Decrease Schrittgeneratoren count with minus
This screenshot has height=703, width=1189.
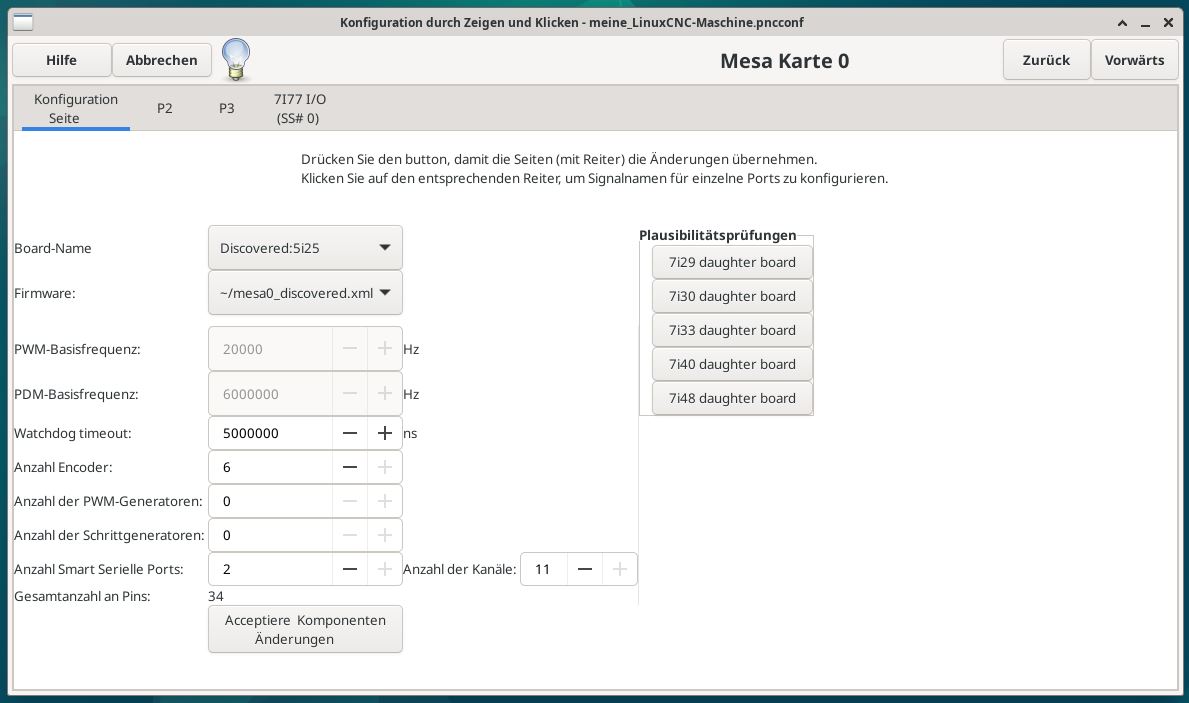[x=350, y=535]
